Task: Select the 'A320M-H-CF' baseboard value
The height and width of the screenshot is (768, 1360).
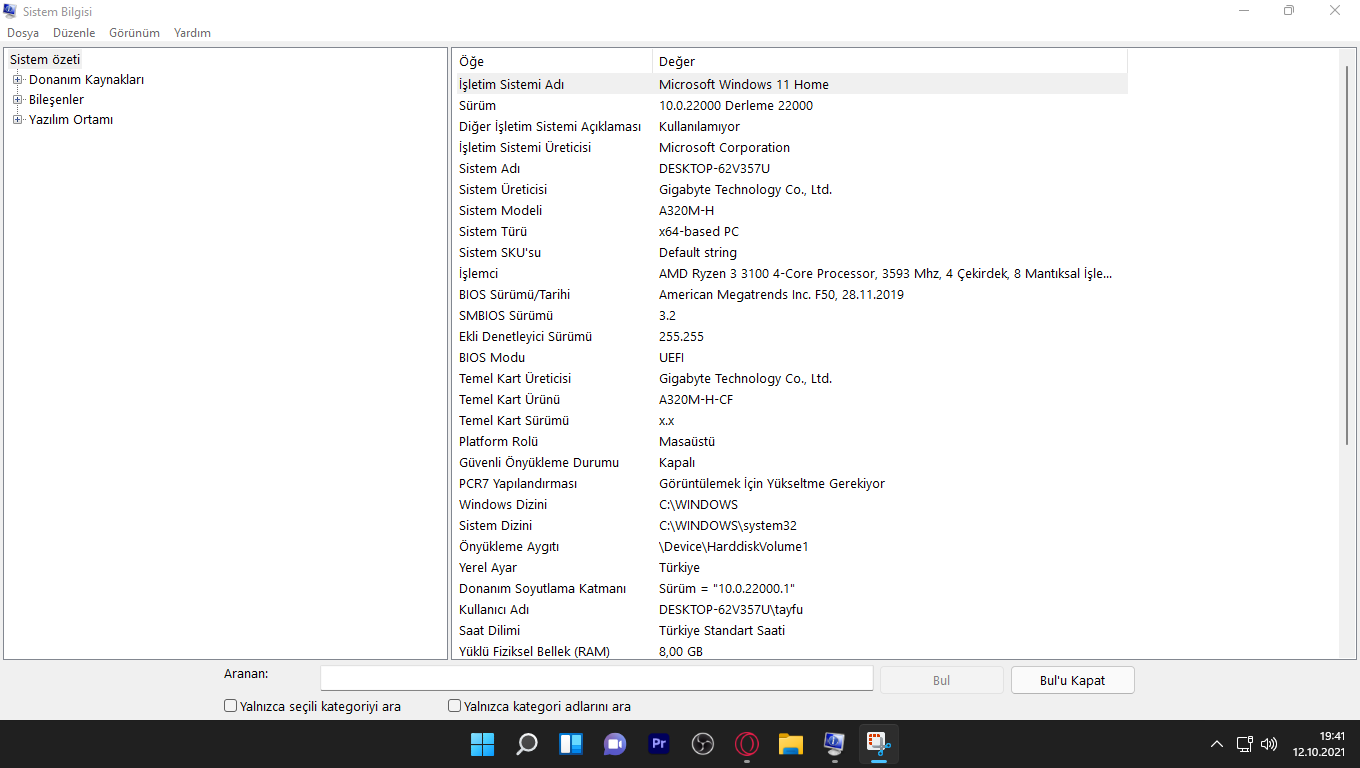Action: [x=696, y=400]
